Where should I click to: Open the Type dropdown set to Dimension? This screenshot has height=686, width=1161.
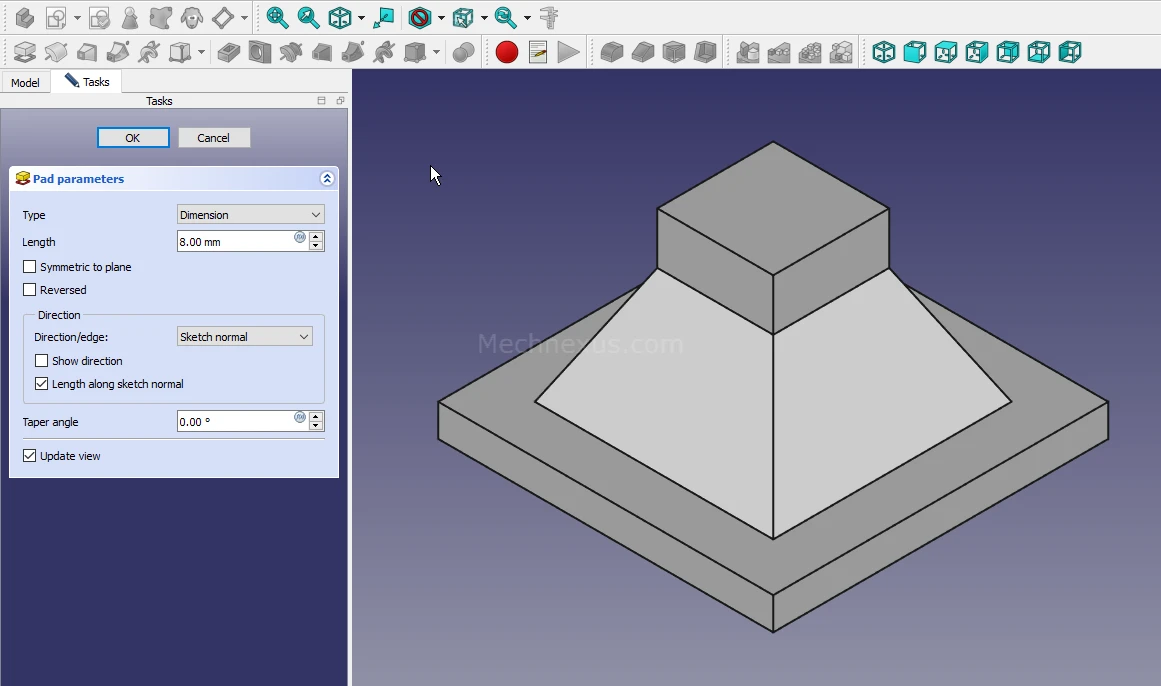pyautogui.click(x=250, y=215)
